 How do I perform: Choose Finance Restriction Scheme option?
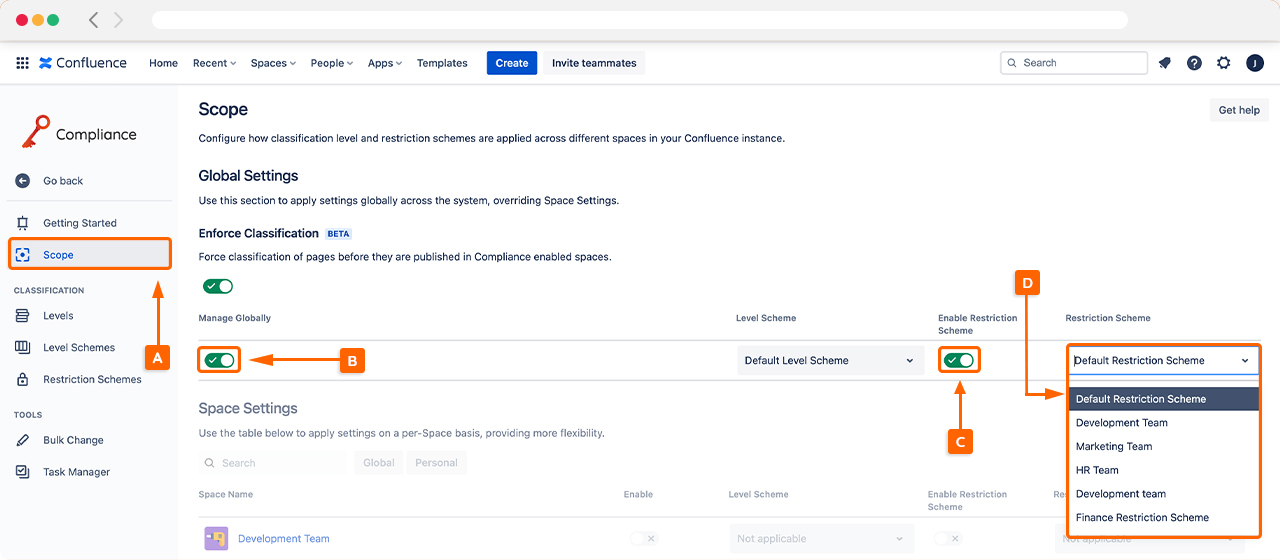click(x=1142, y=518)
